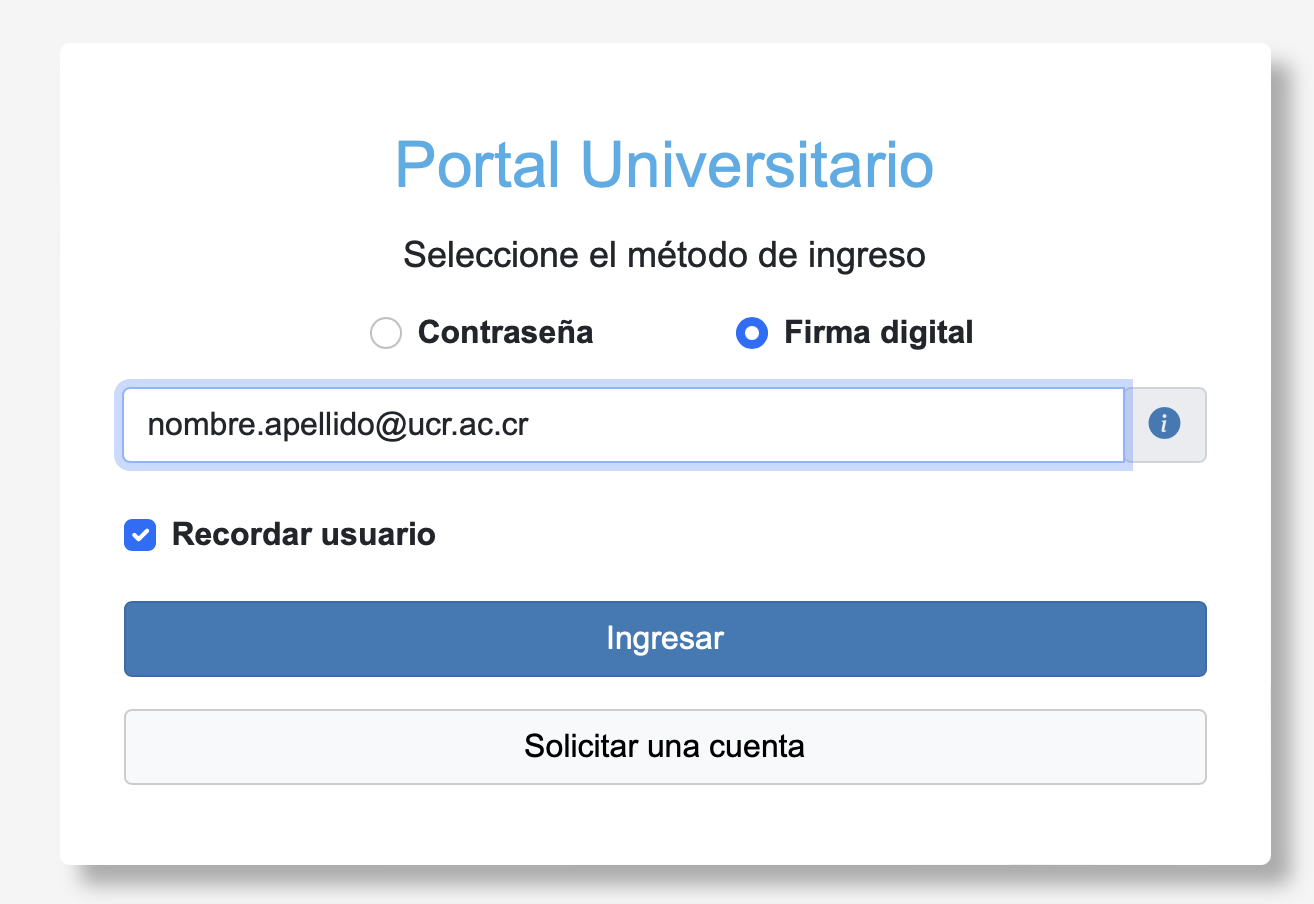Uncheck the Recordar usuario checkbox
Viewport: 1314px width, 904px height.
pos(140,535)
